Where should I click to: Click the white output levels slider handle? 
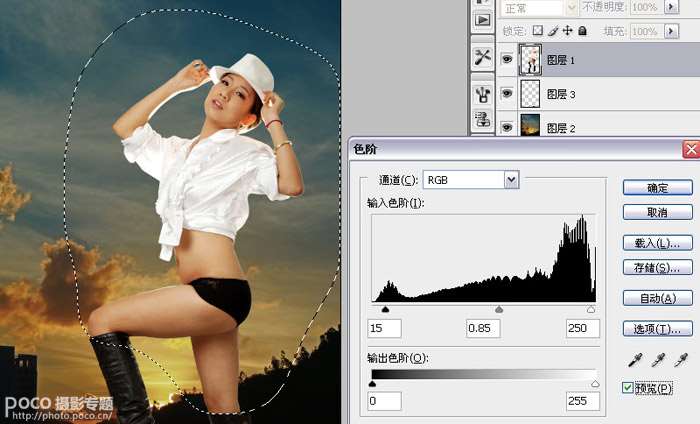tap(595, 383)
